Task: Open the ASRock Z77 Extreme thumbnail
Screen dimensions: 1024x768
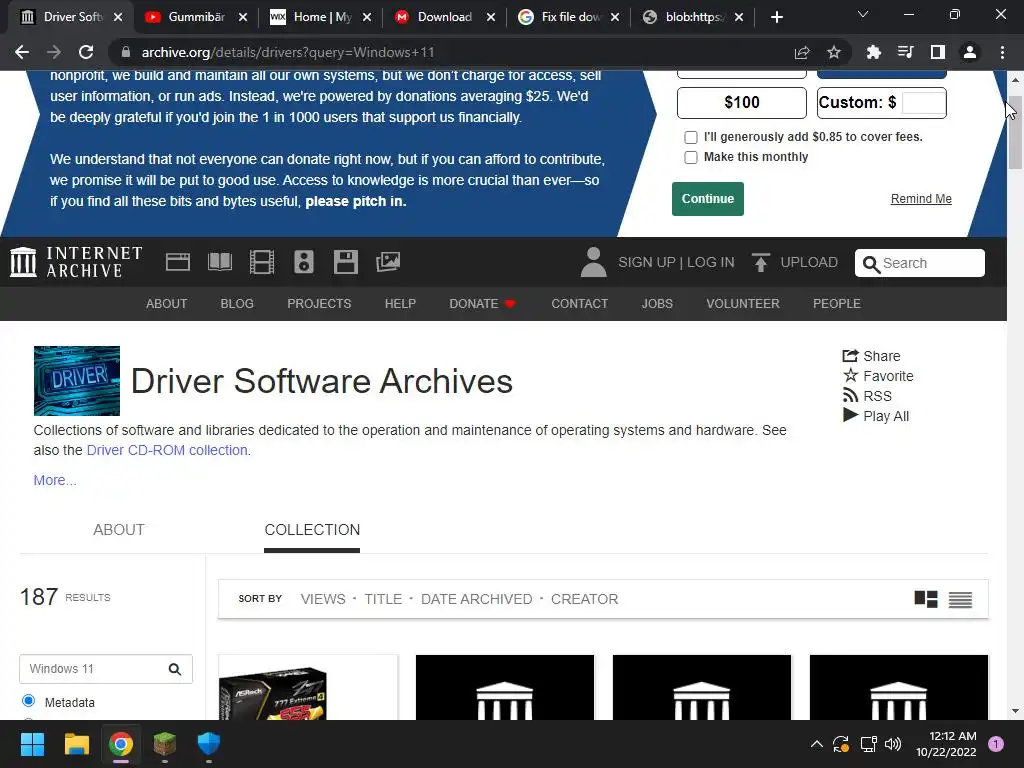Action: 308,688
